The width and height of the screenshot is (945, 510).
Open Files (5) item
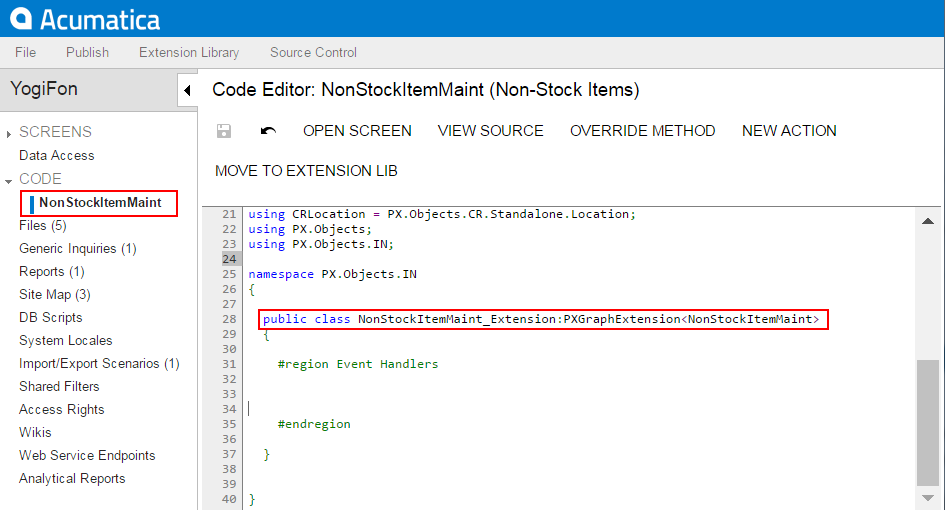[43, 225]
